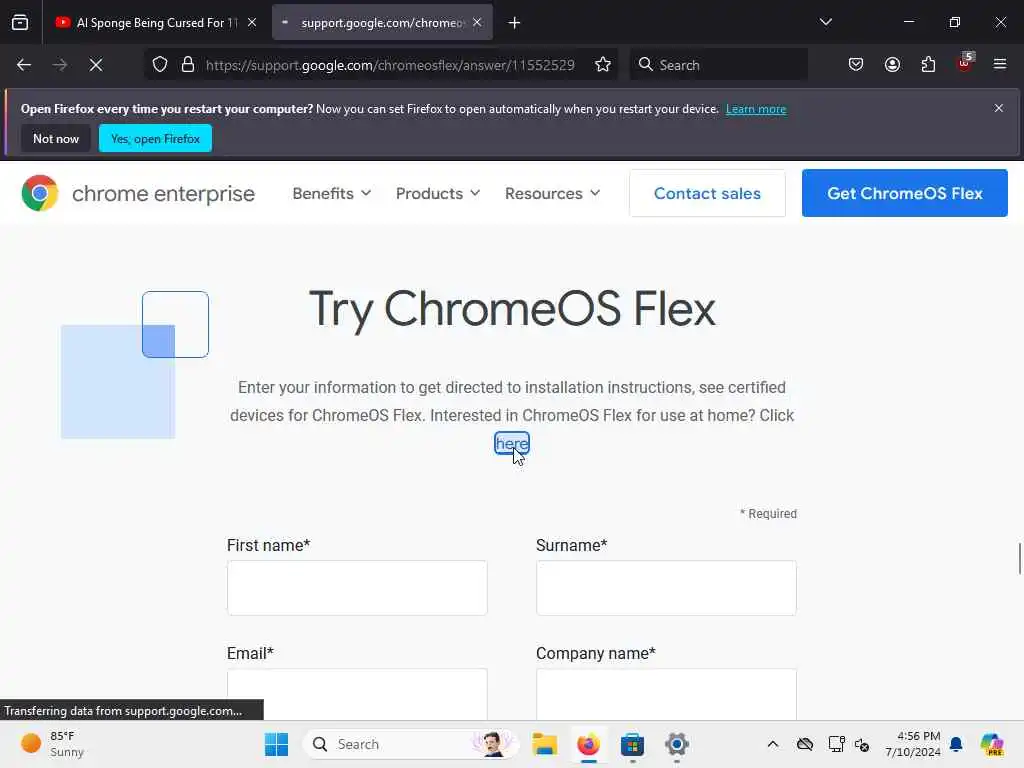Open Copilot preview icon
The image size is (1024, 768).
(992, 744)
